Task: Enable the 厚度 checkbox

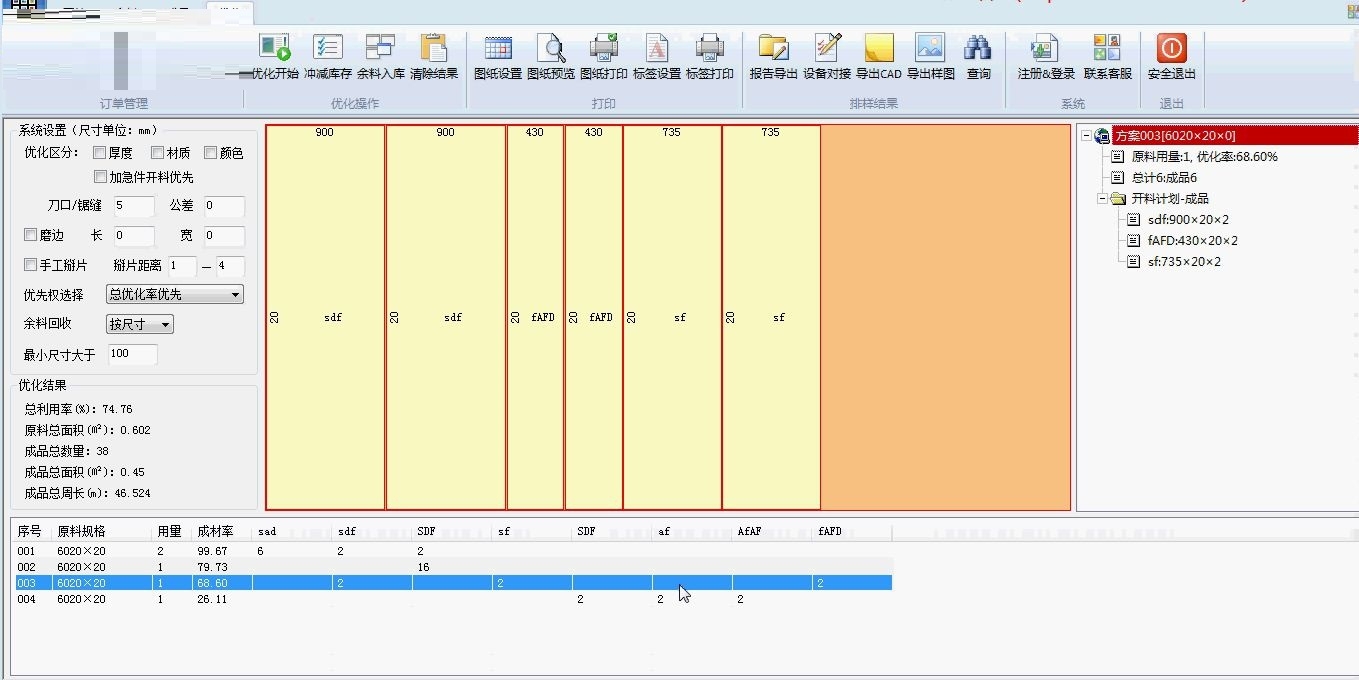Action: [99, 153]
